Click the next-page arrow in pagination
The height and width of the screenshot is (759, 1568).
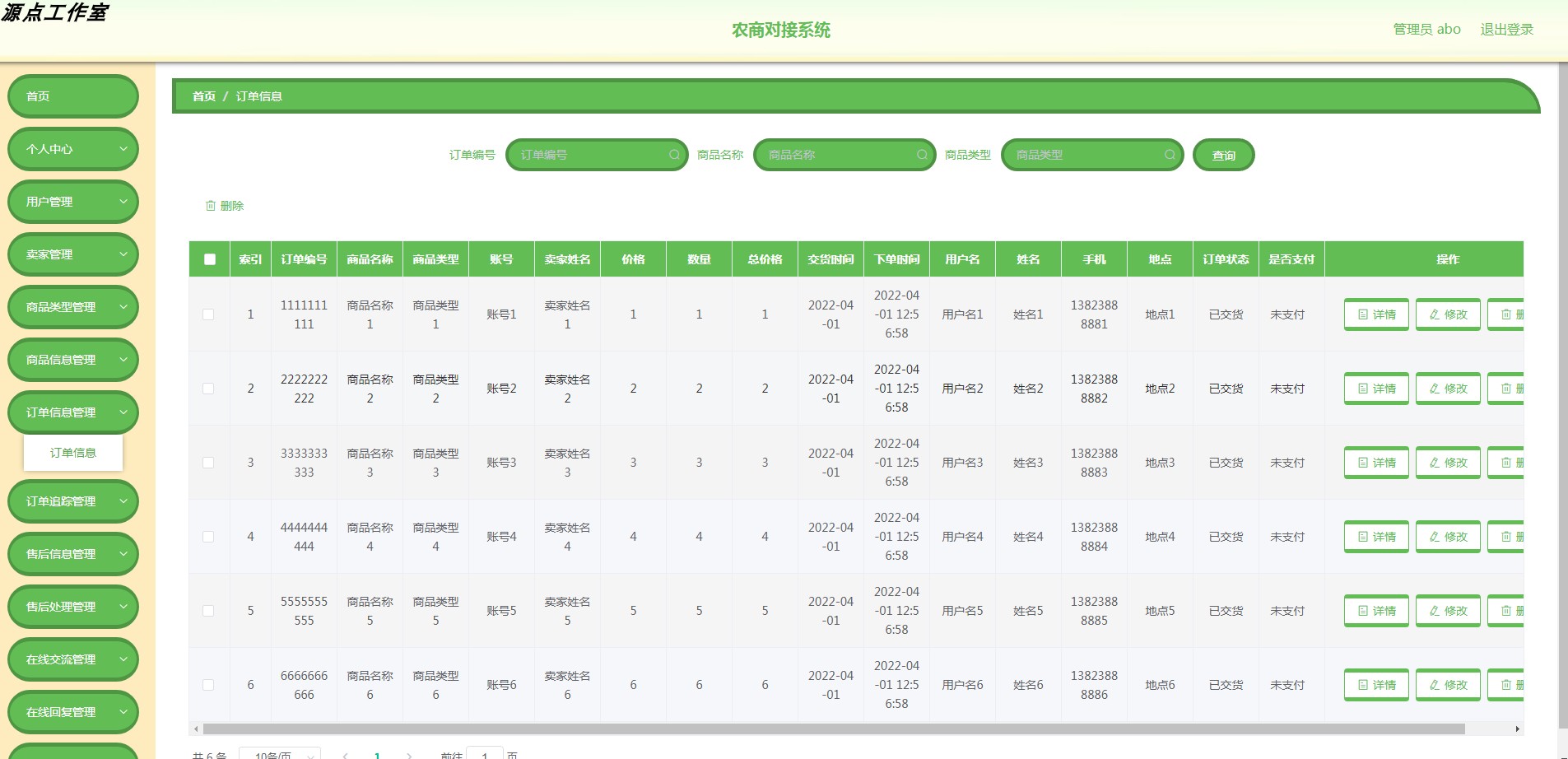(x=409, y=755)
